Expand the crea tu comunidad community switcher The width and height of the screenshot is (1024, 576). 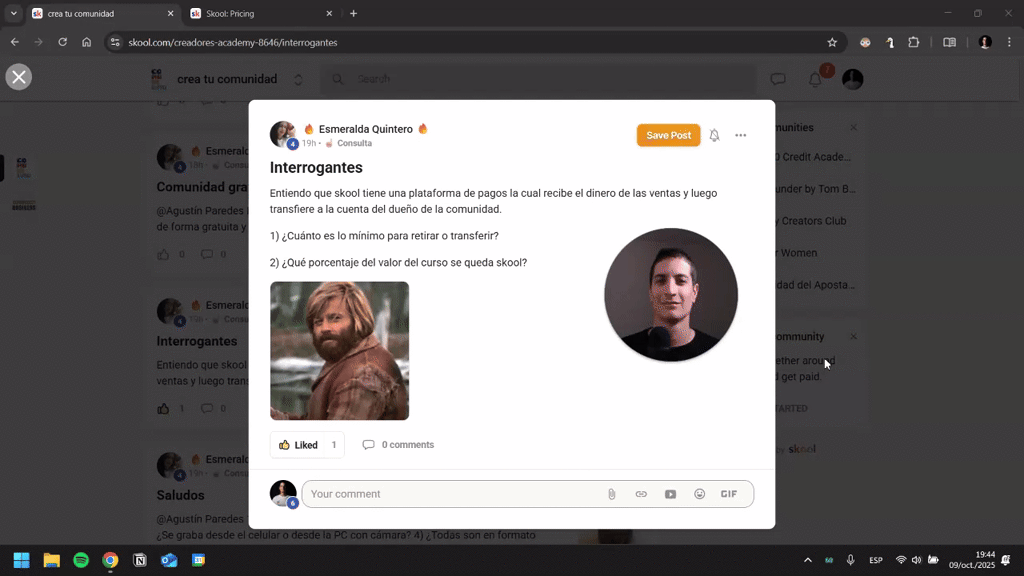(x=298, y=80)
